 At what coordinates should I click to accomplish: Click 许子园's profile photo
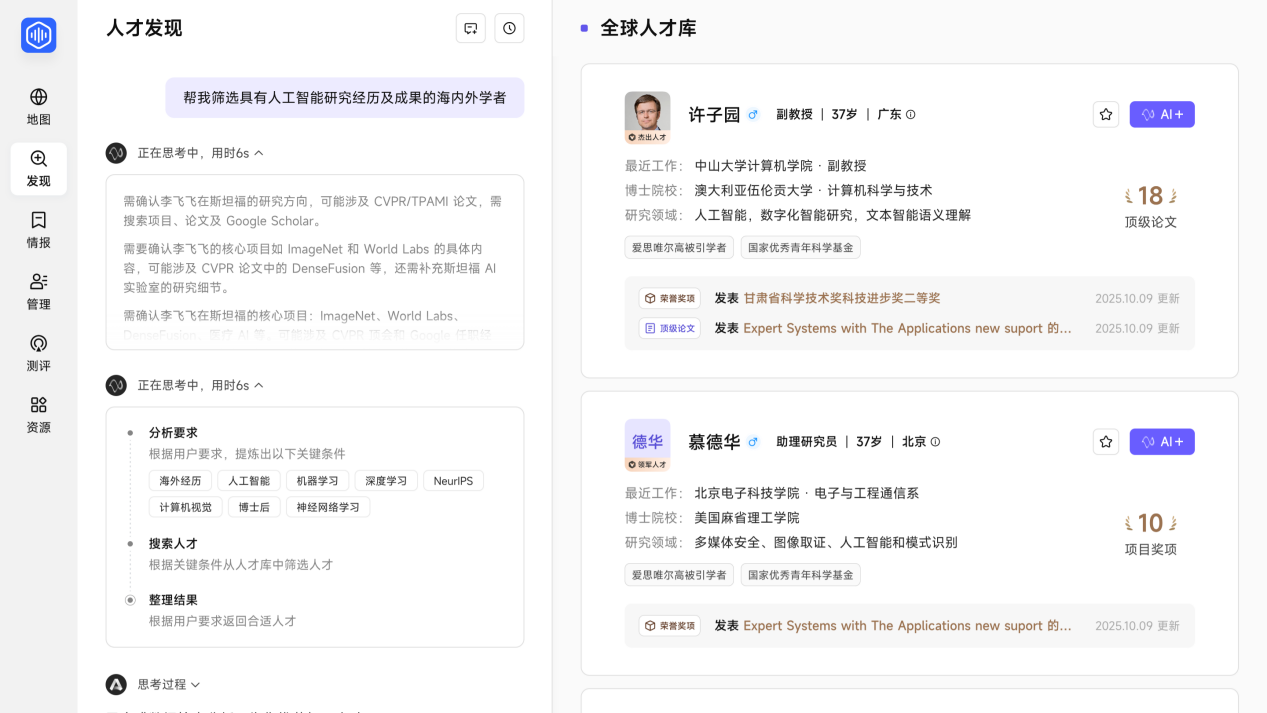pyautogui.click(x=647, y=113)
